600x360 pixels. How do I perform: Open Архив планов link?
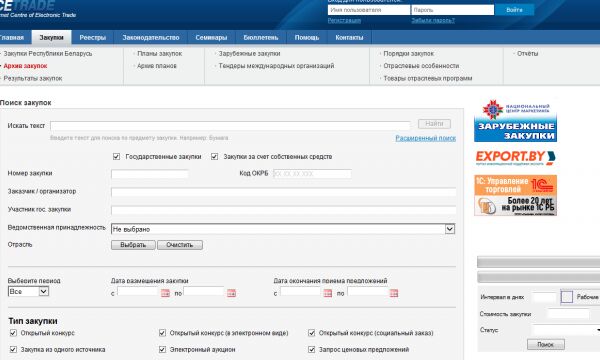pyautogui.click(x=157, y=66)
